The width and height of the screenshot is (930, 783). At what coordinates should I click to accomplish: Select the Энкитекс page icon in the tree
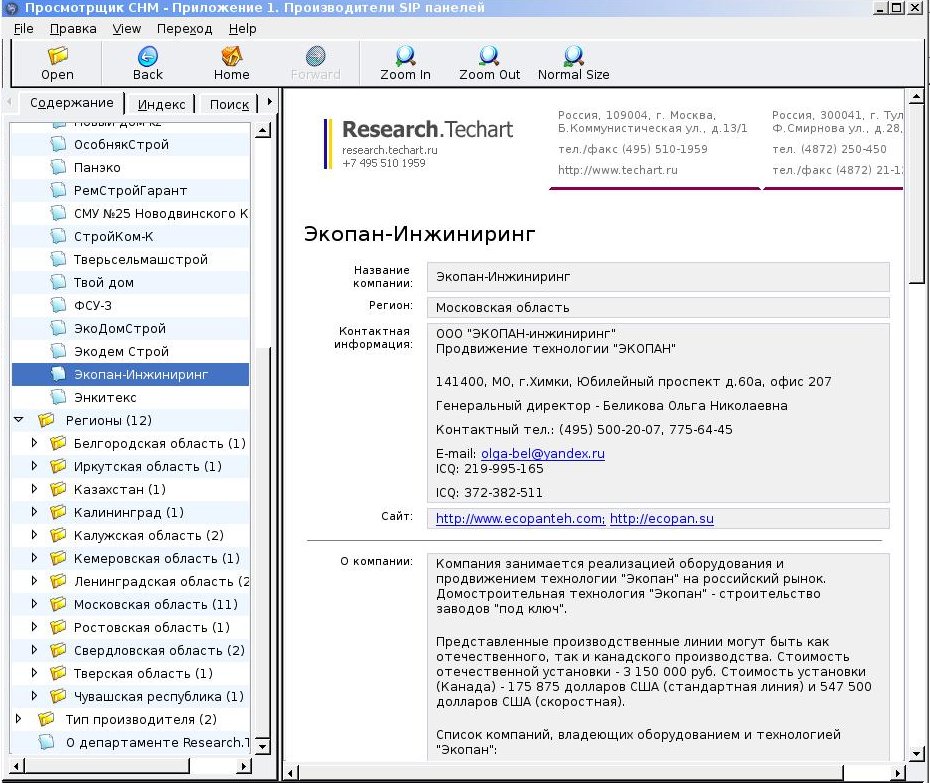(x=58, y=397)
